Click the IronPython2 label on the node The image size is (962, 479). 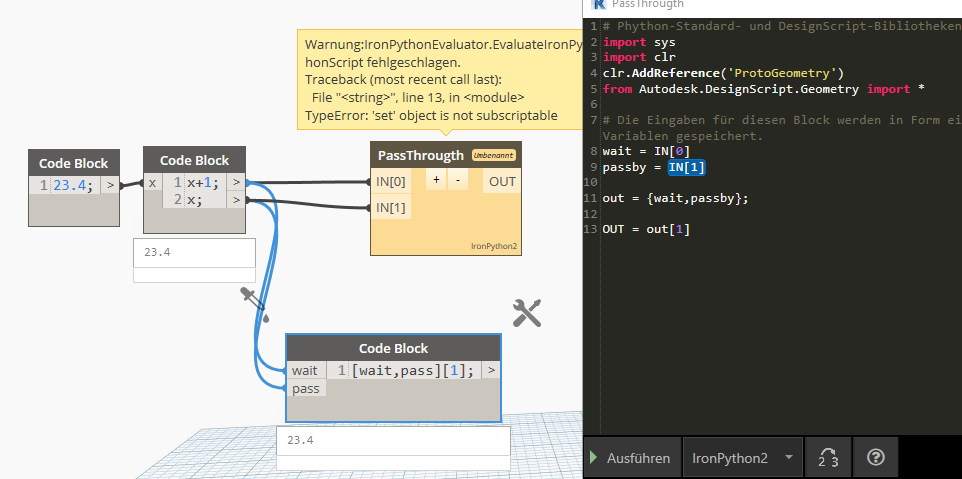tap(494, 247)
